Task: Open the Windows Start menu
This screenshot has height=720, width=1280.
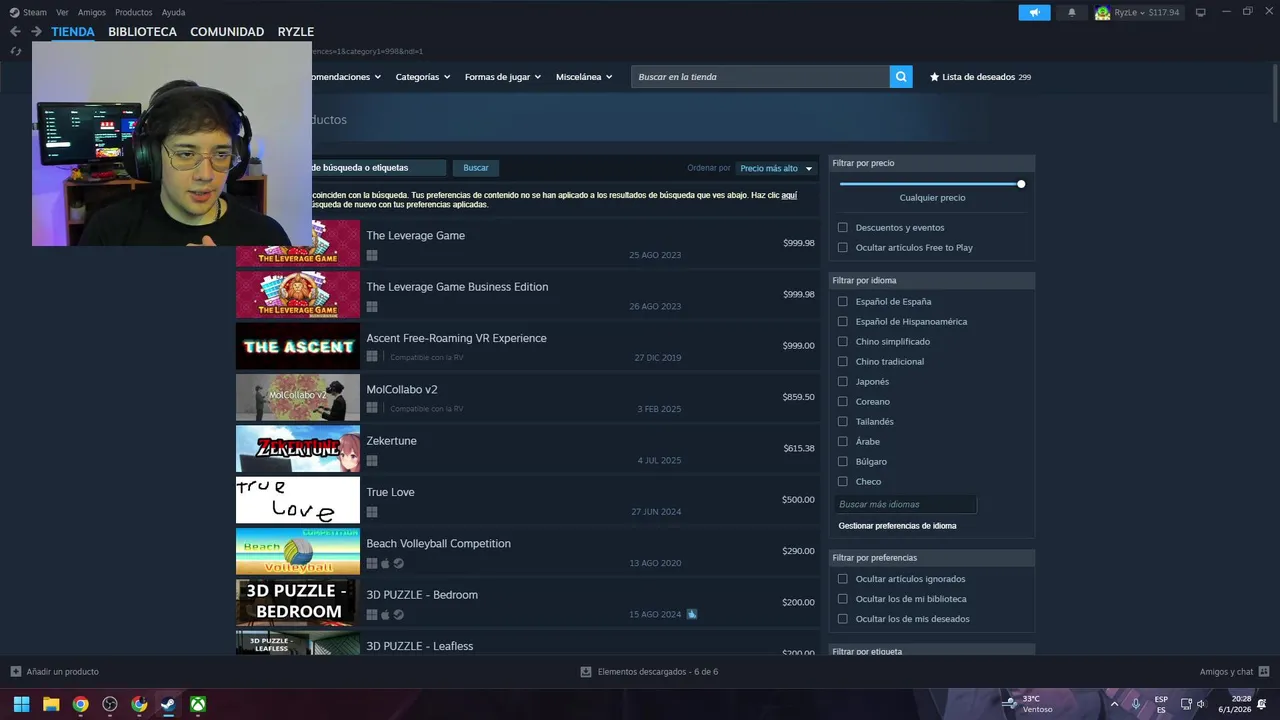Action: coord(21,704)
